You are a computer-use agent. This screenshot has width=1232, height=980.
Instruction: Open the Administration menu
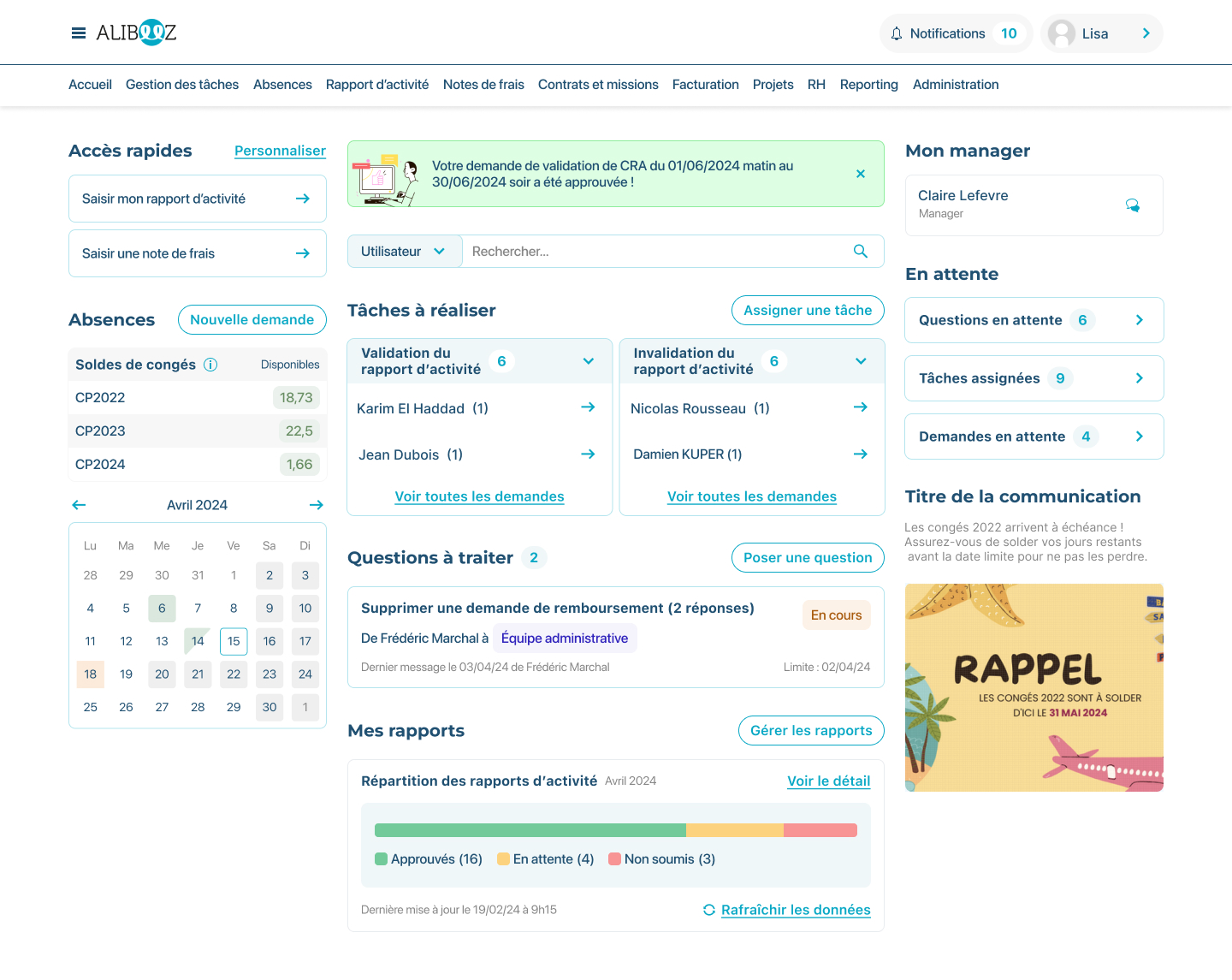point(956,85)
